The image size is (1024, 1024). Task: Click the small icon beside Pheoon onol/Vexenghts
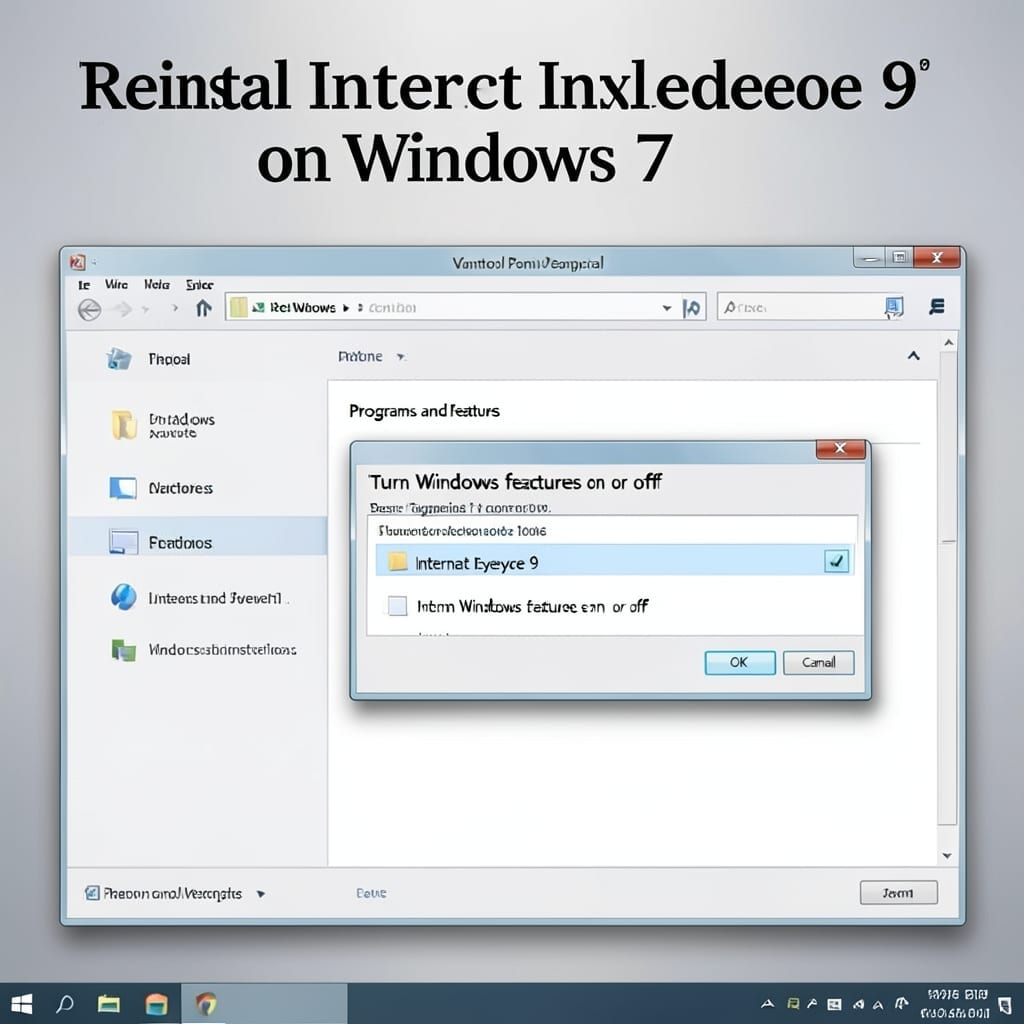[x=92, y=893]
